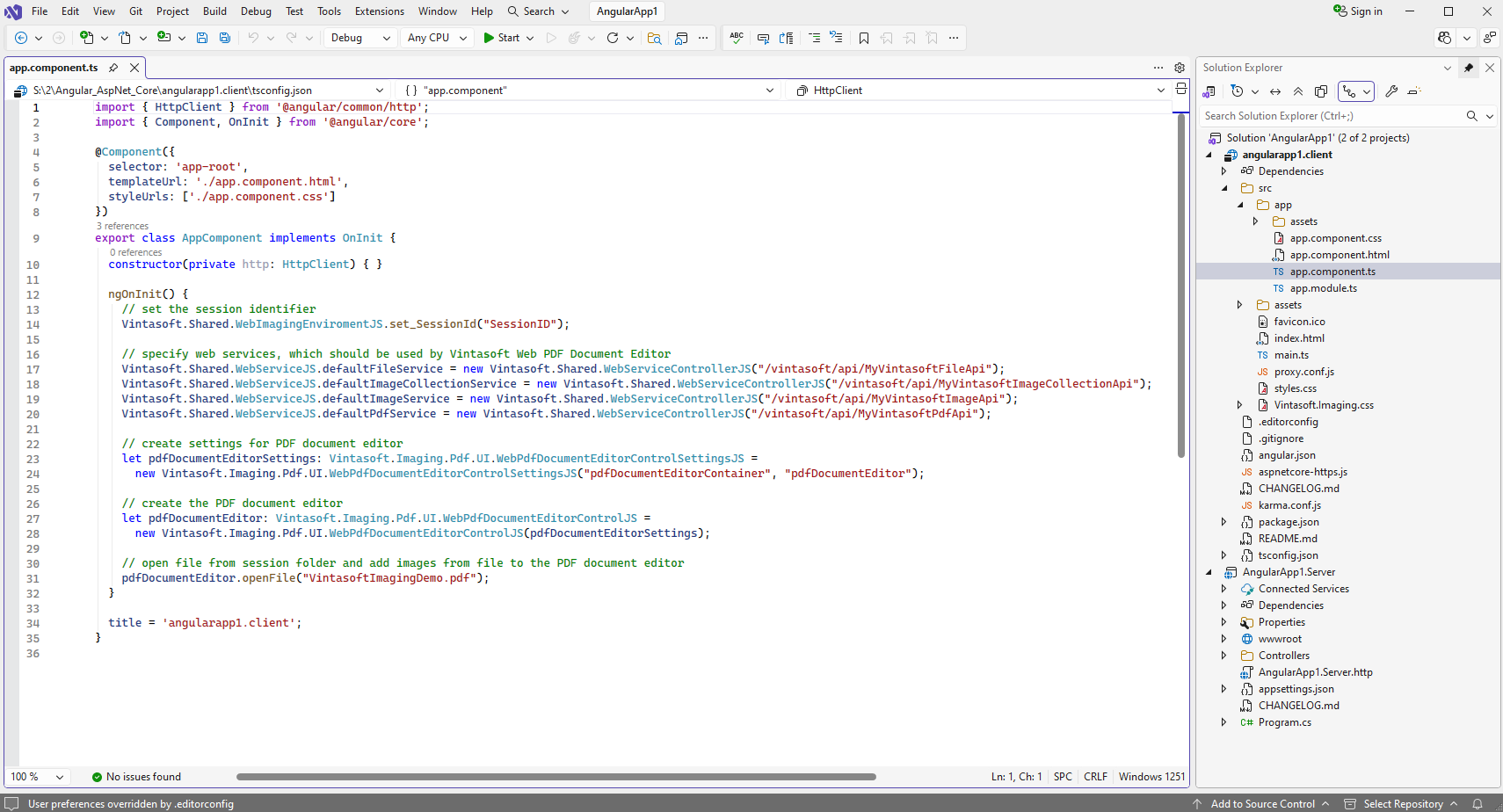Screen dimensions: 1503x812
Task: Click the Start debugging button
Action: [x=501, y=38]
